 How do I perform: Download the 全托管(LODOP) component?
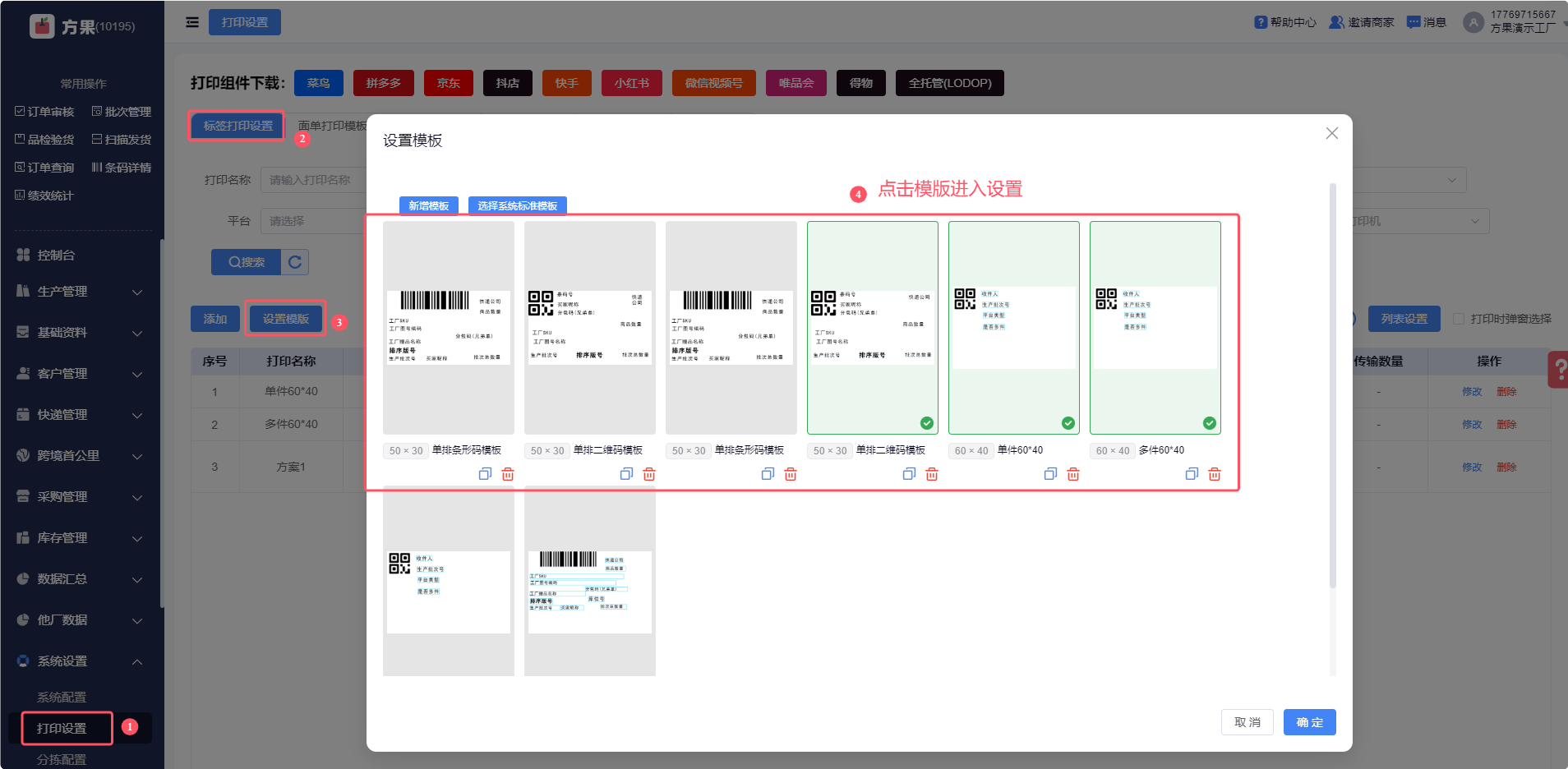pyautogui.click(x=950, y=83)
